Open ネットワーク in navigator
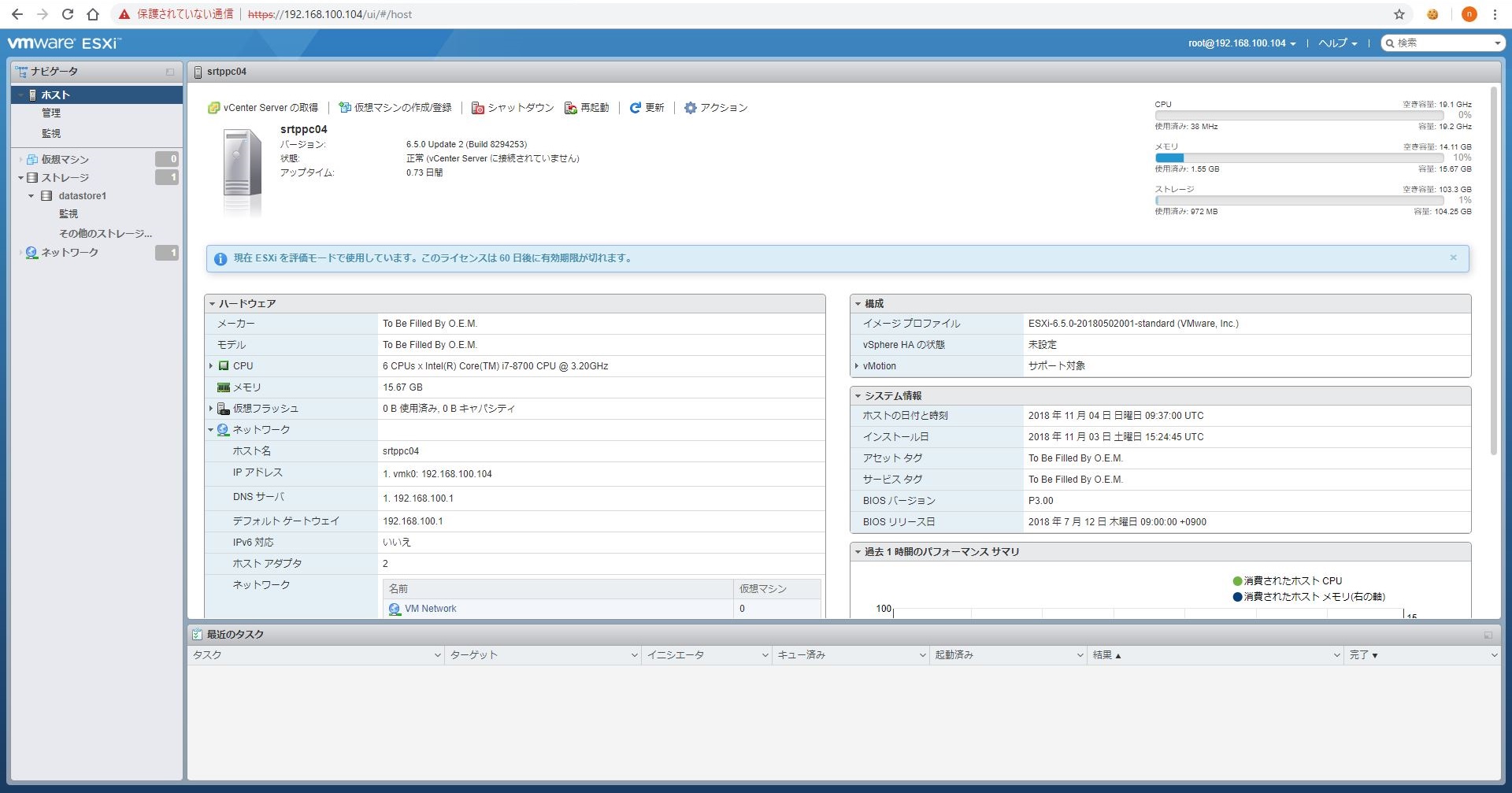1512x793 pixels. (x=69, y=253)
